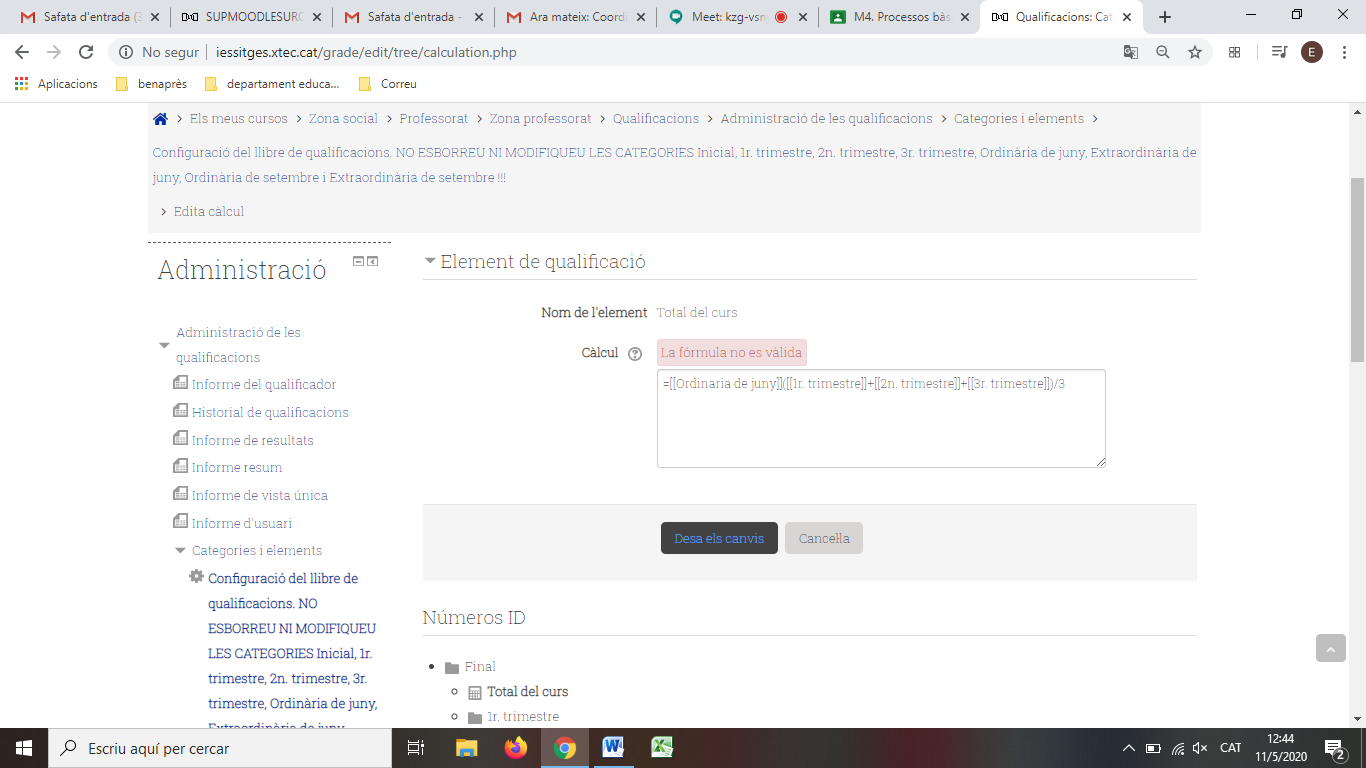1366x768 pixels.
Task: Collapse the Categories i elements tree node
Action: [x=181, y=550]
